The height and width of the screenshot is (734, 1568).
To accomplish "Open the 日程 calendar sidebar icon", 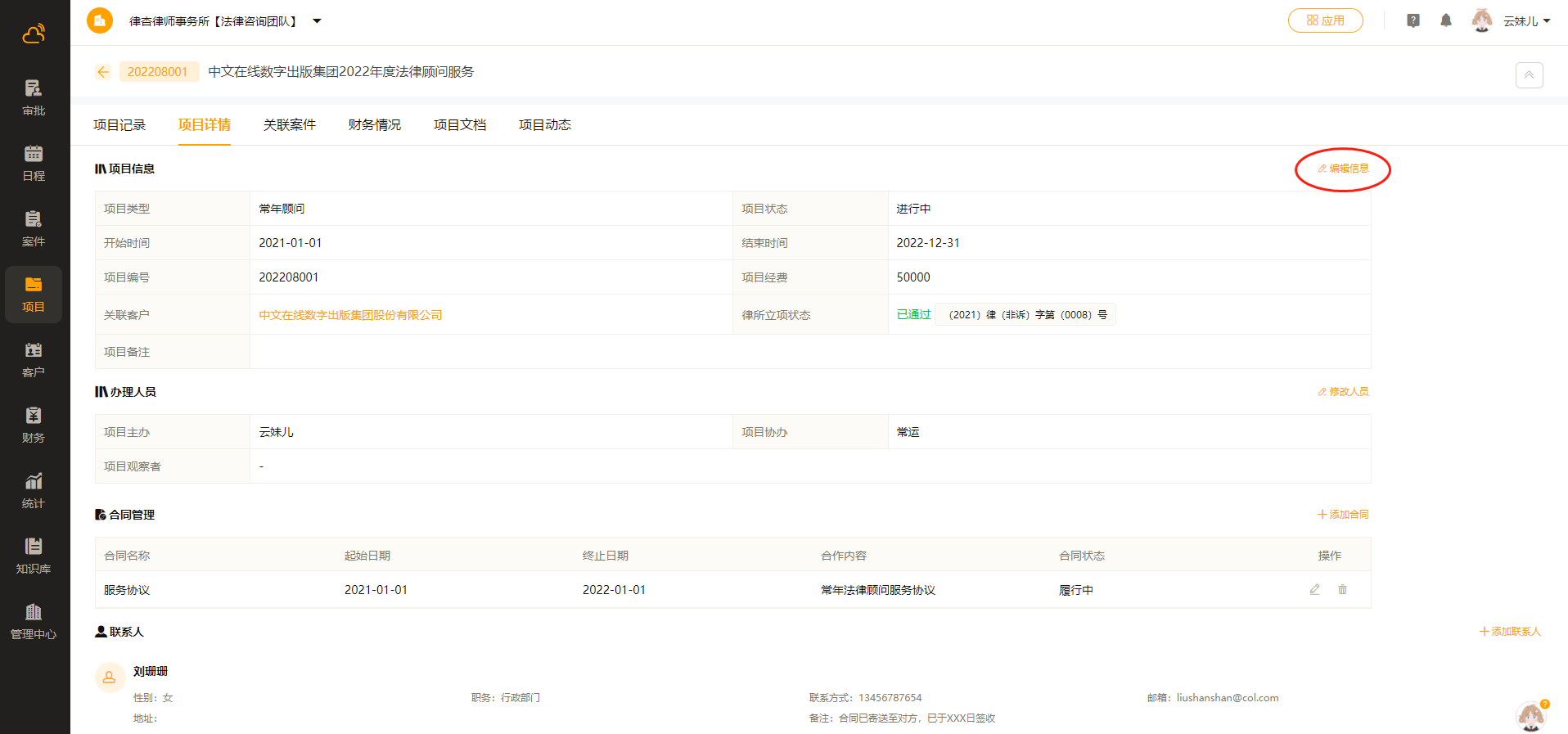I will [34, 163].
